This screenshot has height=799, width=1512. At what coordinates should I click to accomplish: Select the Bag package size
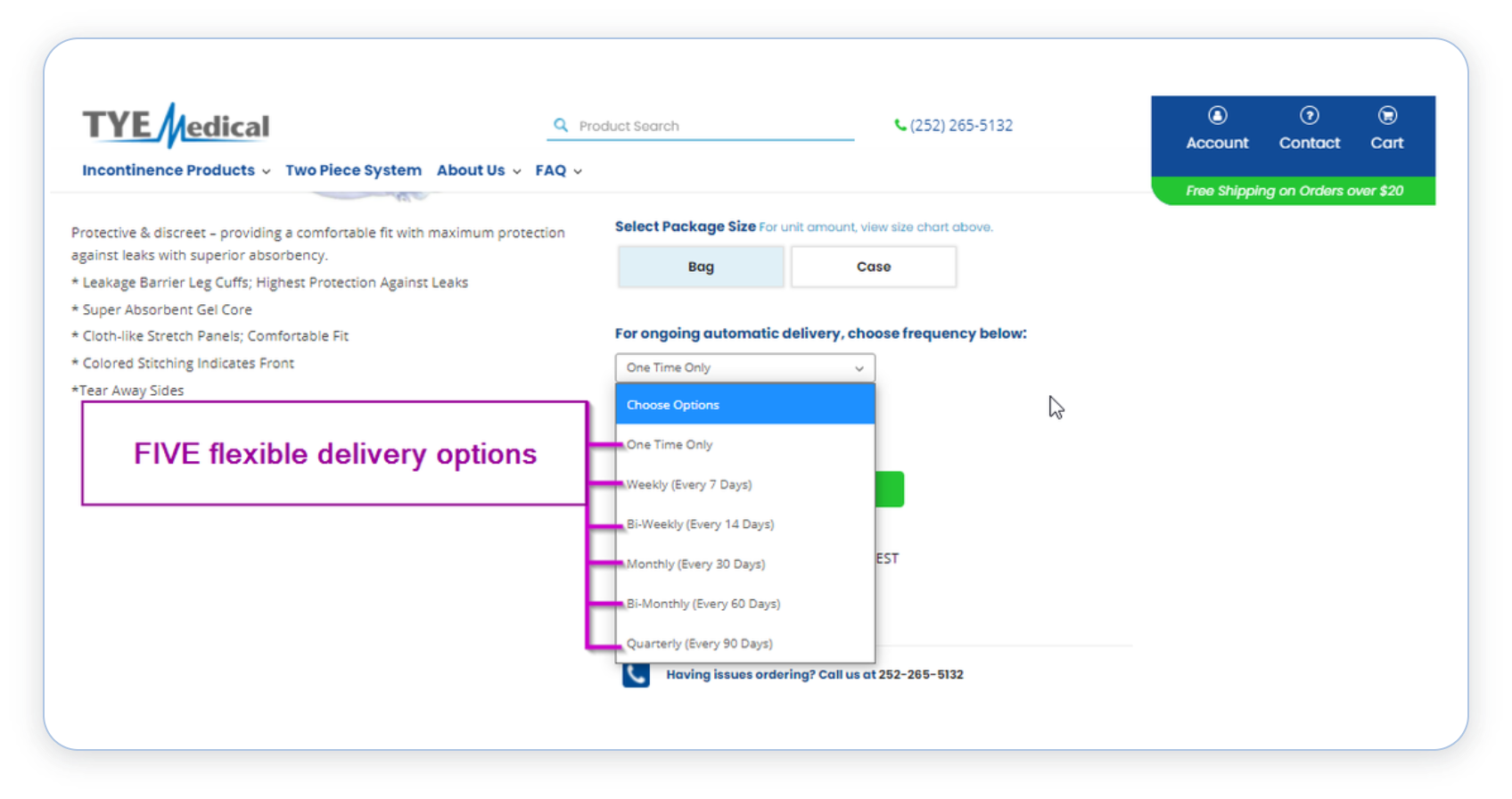click(701, 267)
